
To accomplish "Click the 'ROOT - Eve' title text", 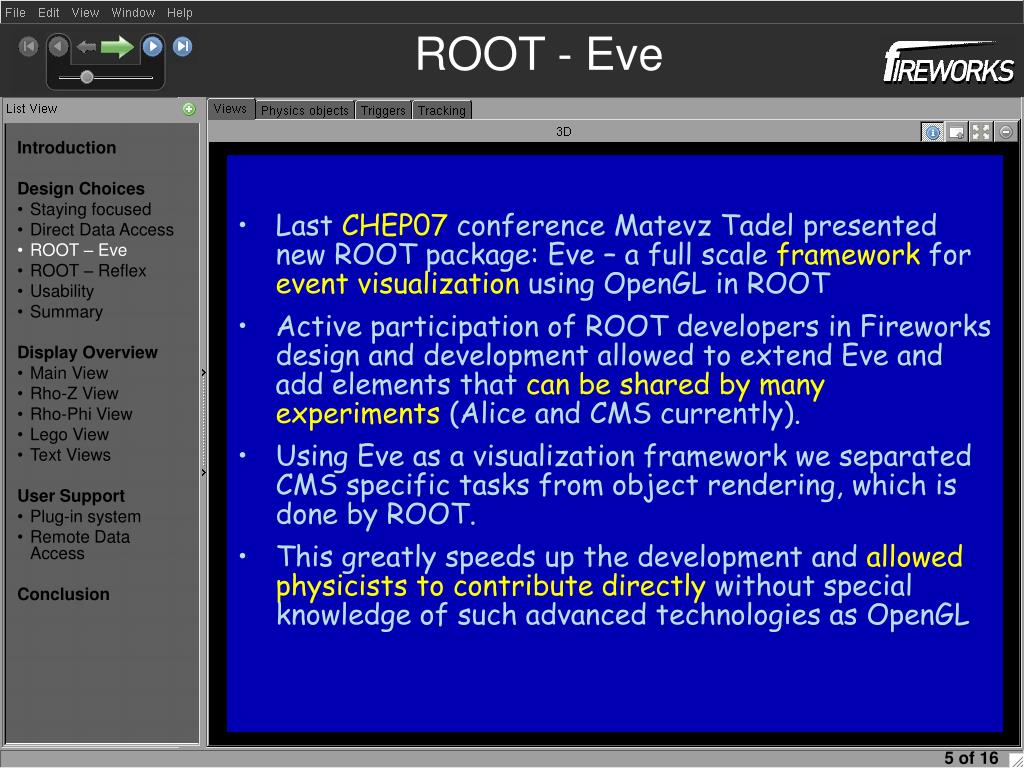I will pos(539,54).
